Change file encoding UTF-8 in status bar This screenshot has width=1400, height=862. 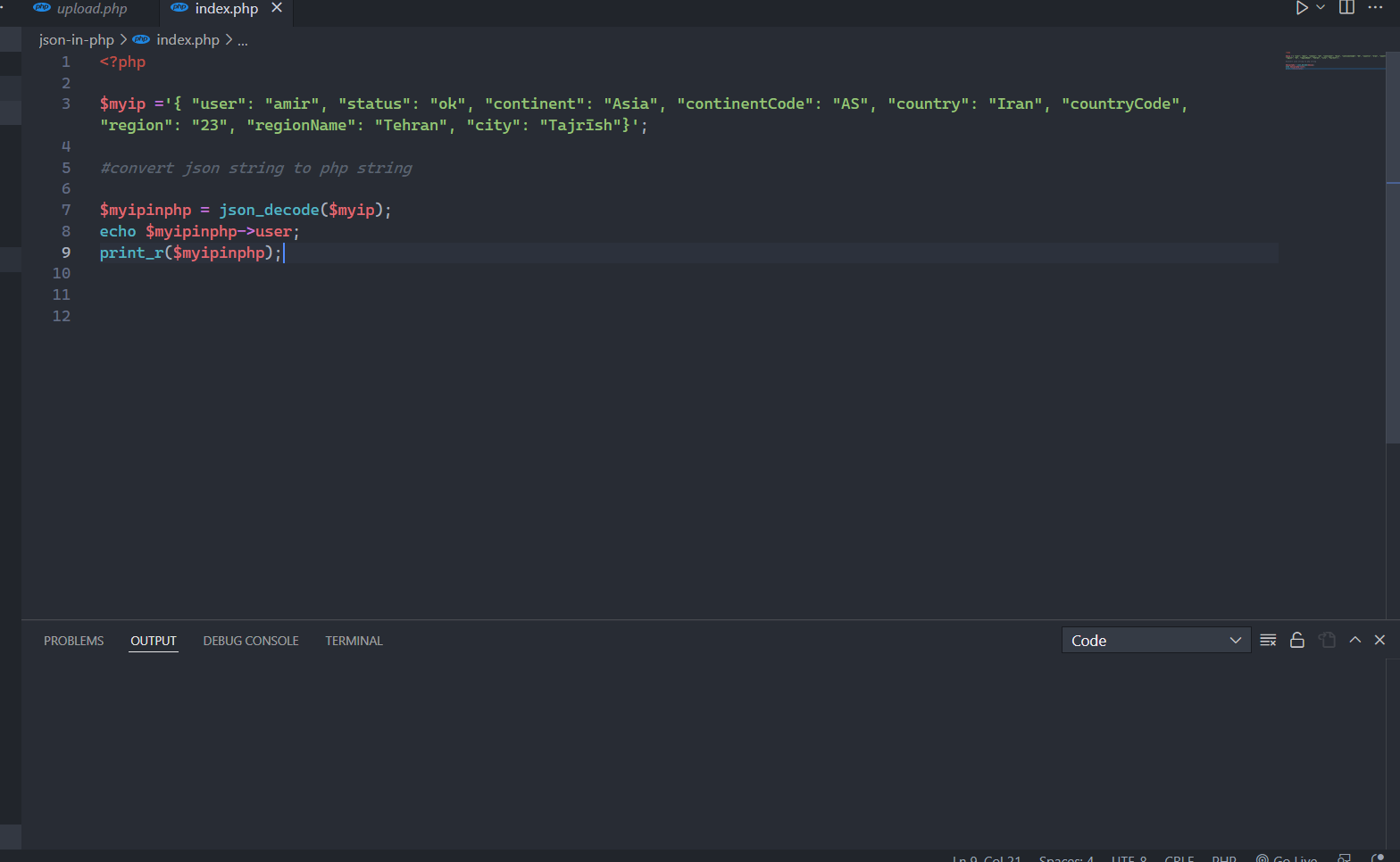(1129, 858)
